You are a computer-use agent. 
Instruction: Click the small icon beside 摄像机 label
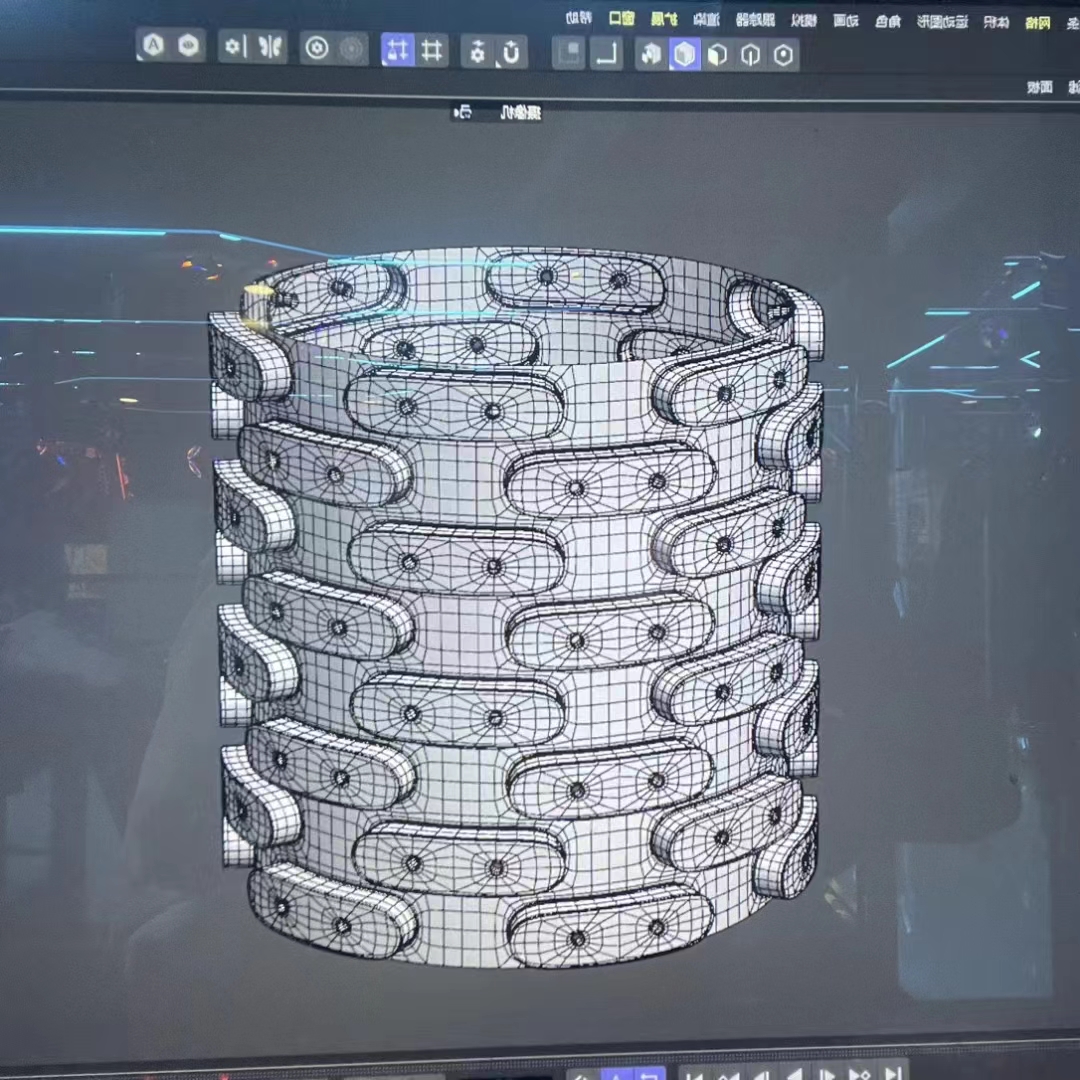click(x=464, y=112)
